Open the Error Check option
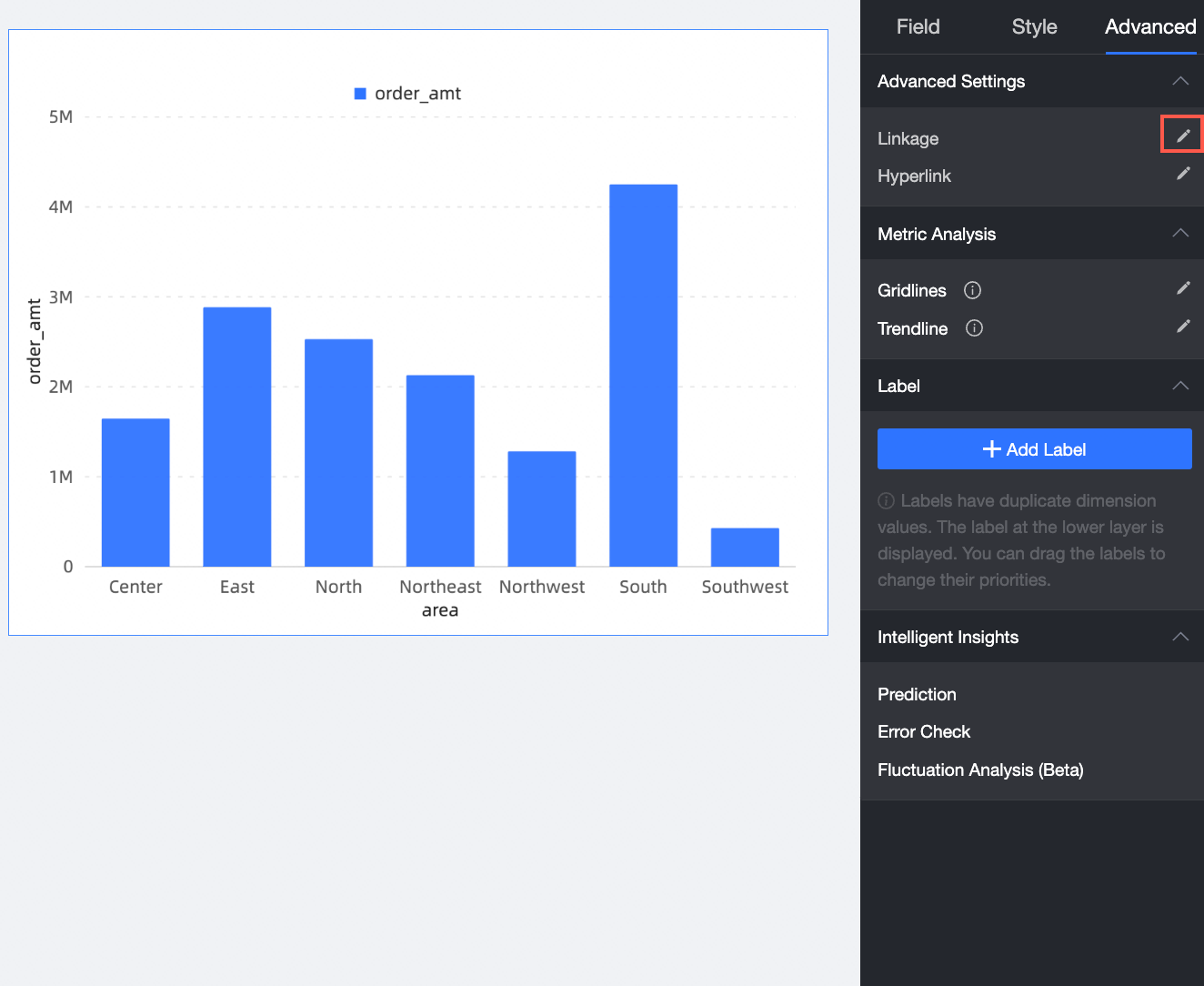1204x986 pixels. 924,731
